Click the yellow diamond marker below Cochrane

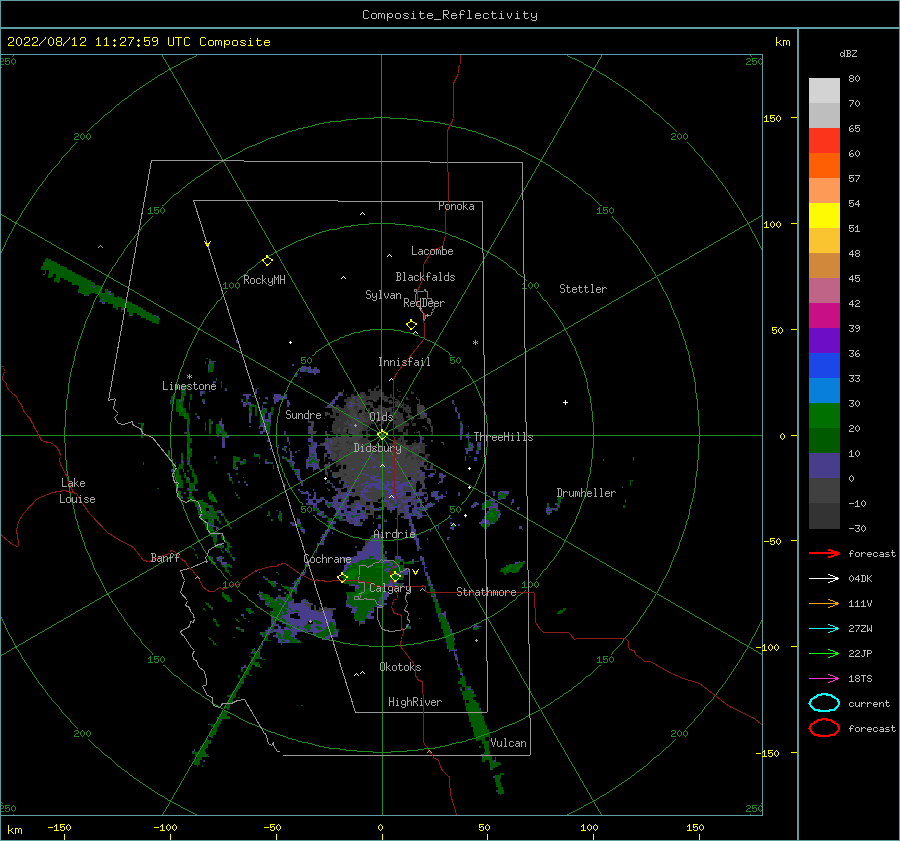click(x=343, y=578)
